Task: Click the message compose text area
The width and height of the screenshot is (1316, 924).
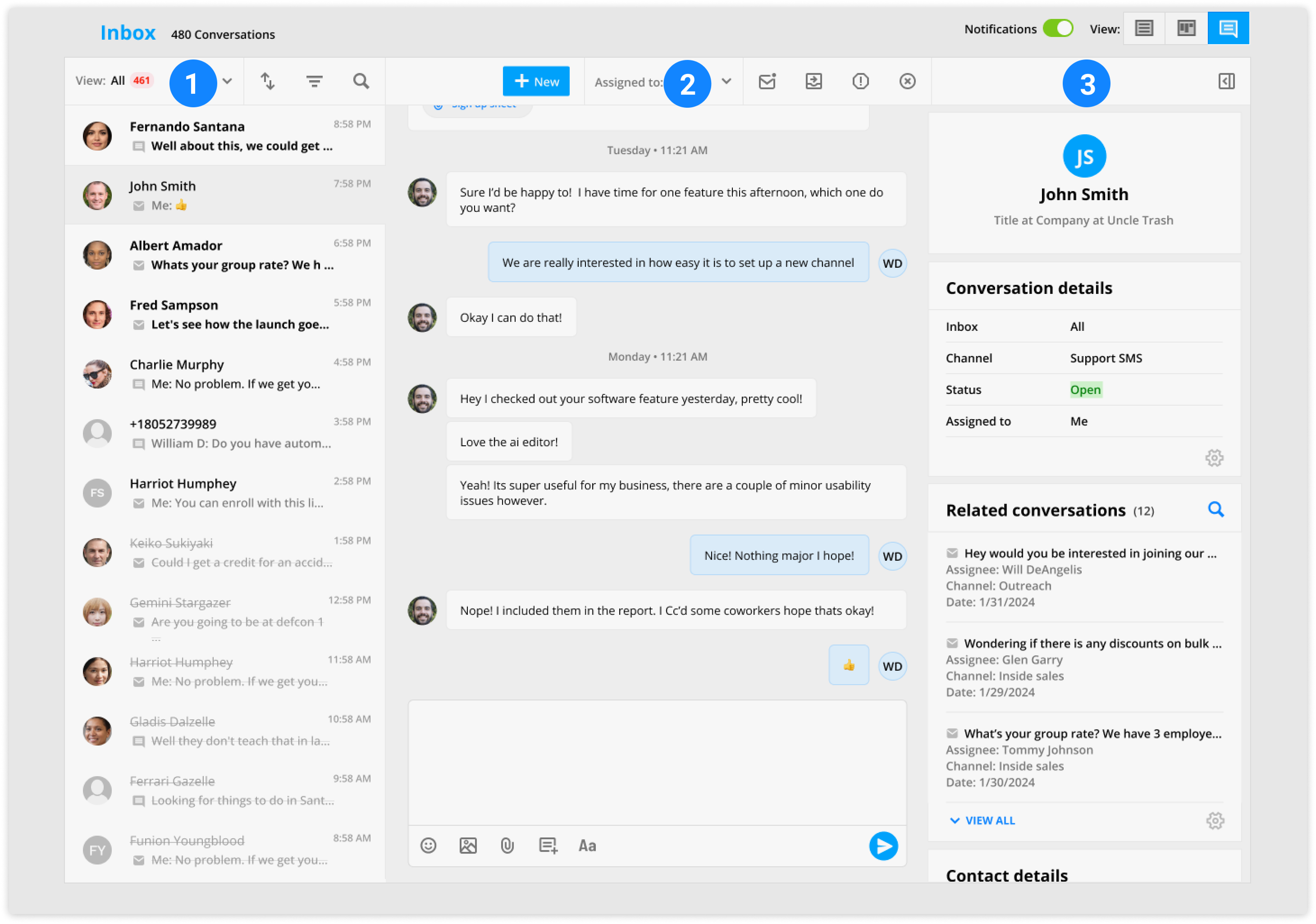Action: 657,762
